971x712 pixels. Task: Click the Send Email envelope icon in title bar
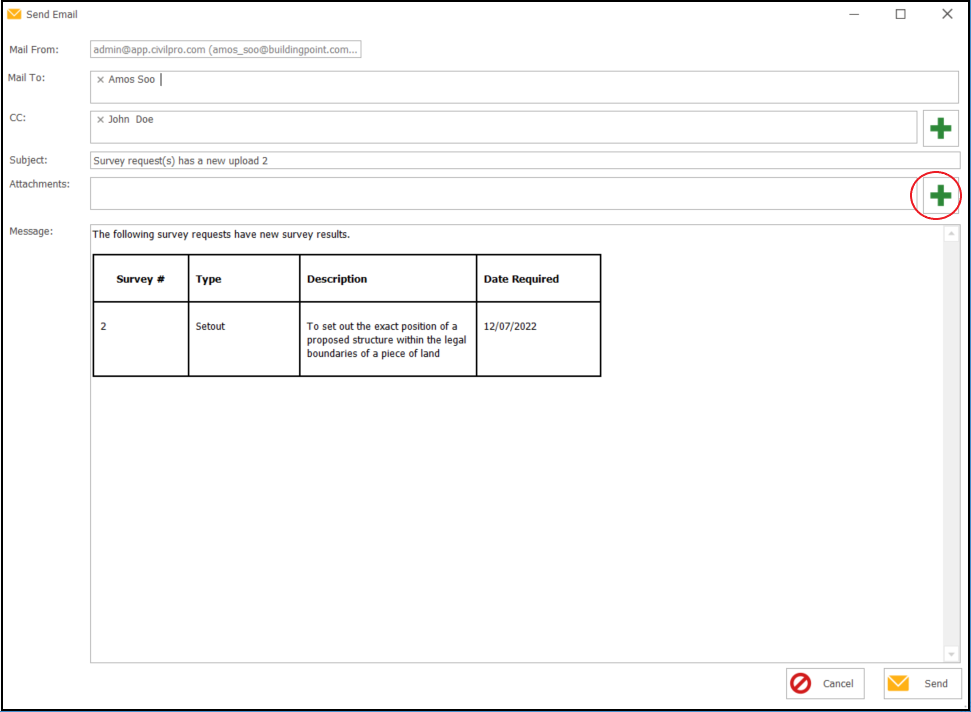tap(14, 14)
